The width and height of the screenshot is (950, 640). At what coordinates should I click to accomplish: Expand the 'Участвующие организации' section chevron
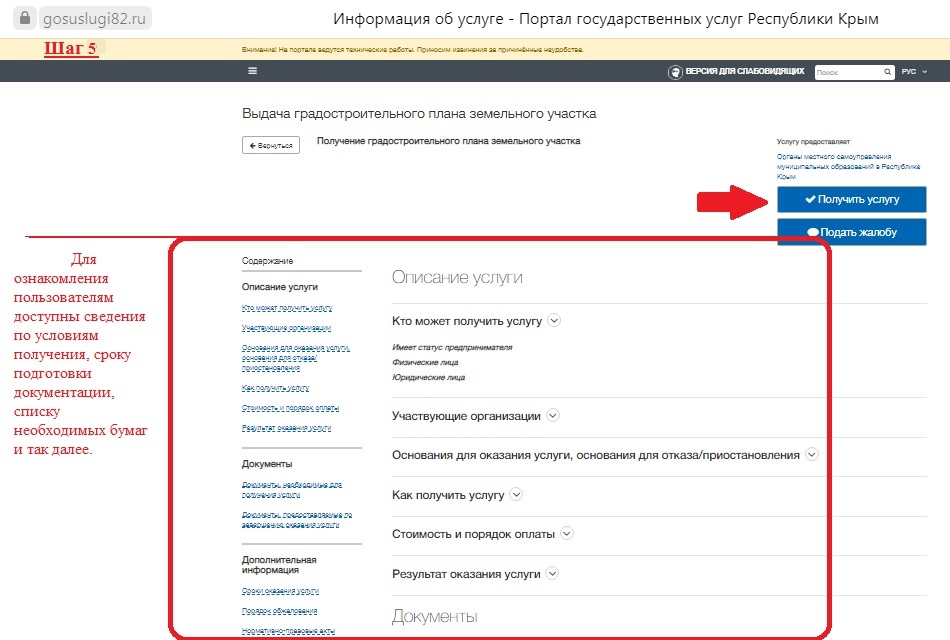pyautogui.click(x=552, y=416)
